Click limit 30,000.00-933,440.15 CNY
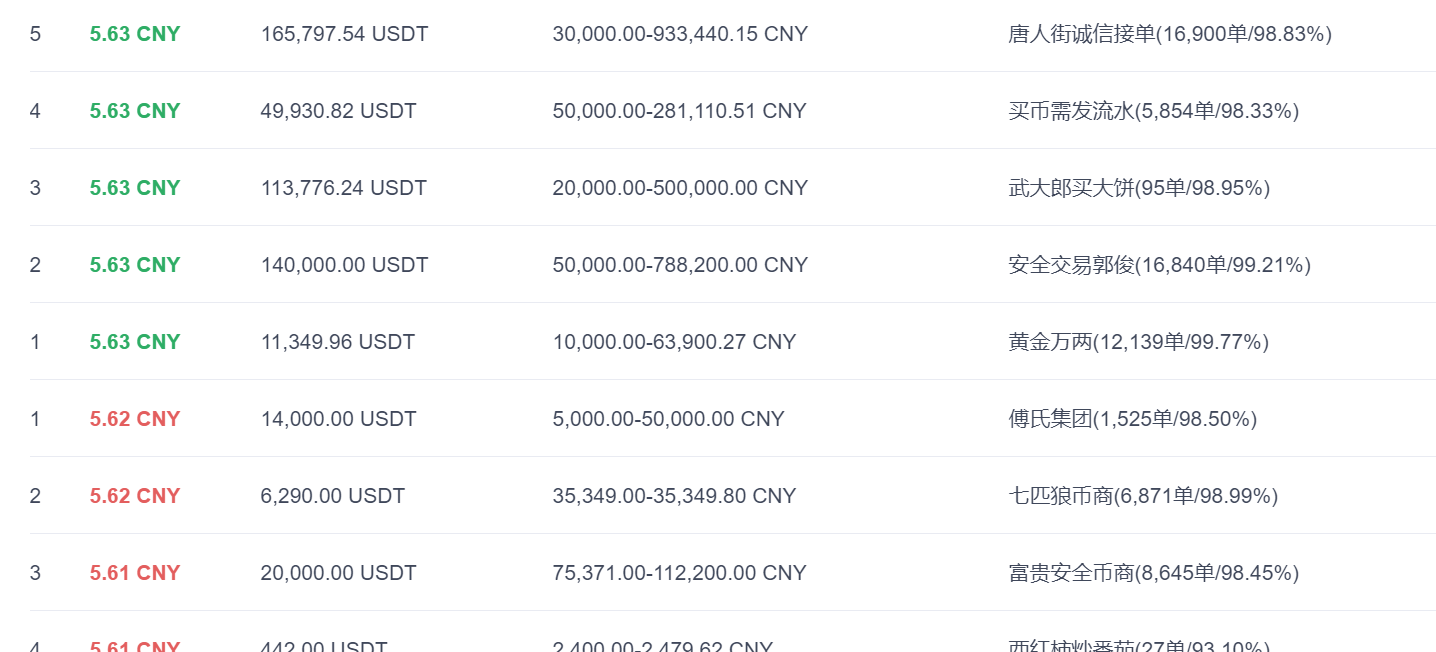Screen dimensions: 1436x652 680,34
